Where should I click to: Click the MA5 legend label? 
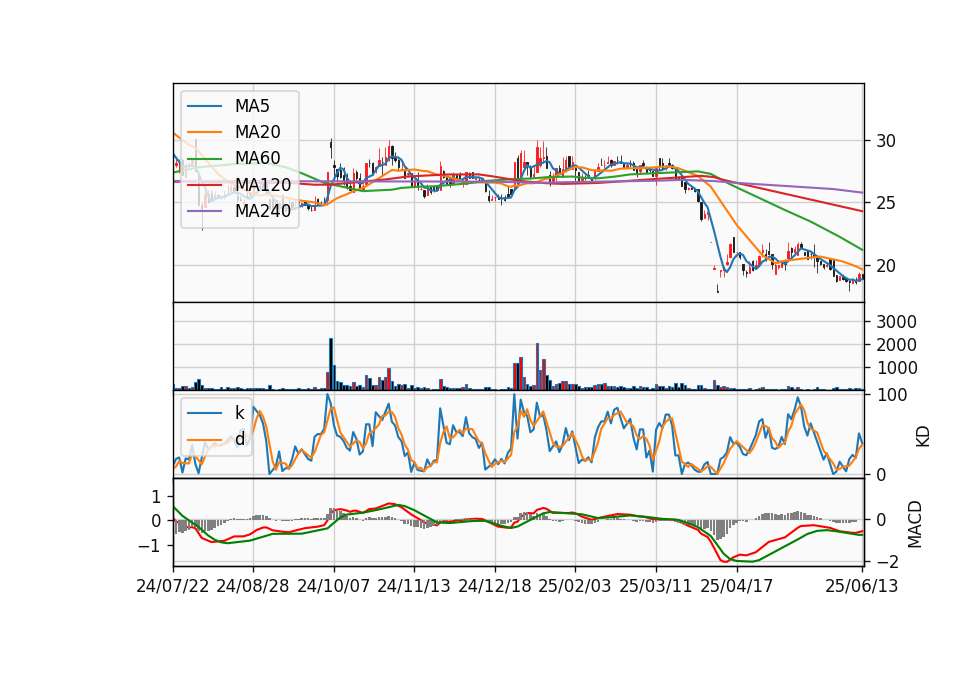252,106
